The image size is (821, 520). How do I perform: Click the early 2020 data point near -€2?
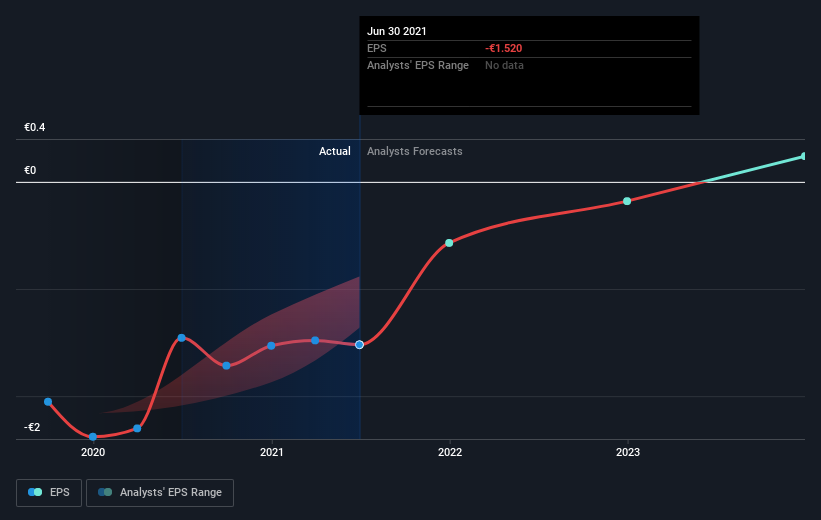coord(137,428)
